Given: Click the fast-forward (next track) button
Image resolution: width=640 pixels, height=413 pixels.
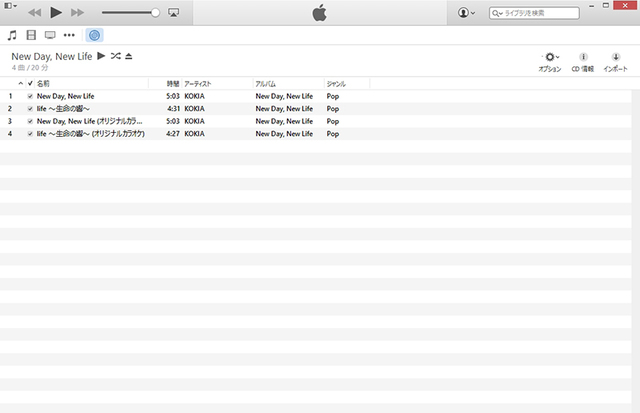Looking at the screenshot, I should (78, 13).
